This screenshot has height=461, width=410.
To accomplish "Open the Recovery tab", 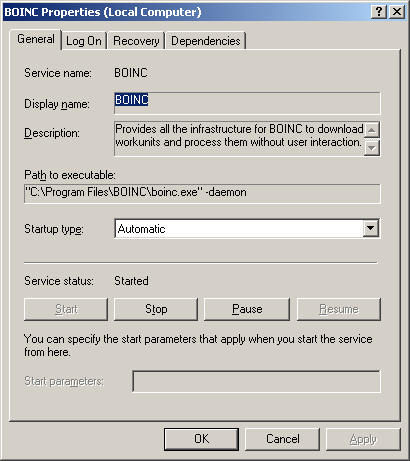I will pos(136,41).
